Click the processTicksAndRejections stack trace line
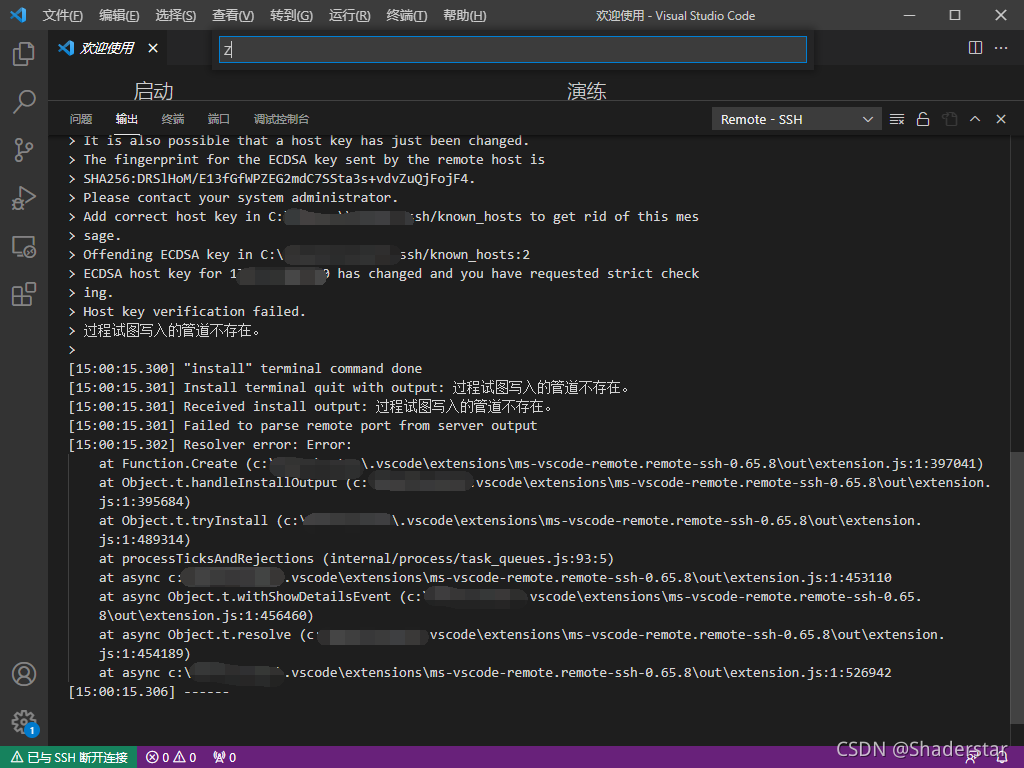The height and width of the screenshot is (768, 1024). click(x=357, y=558)
